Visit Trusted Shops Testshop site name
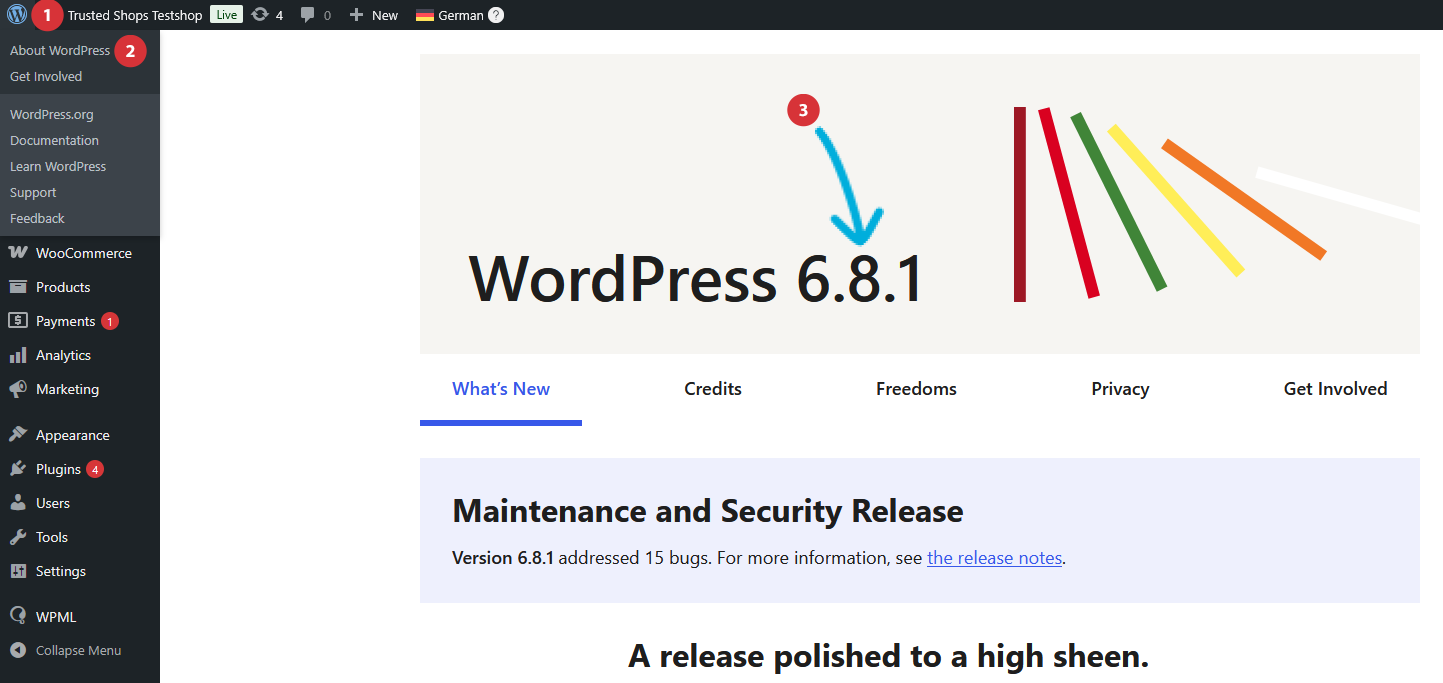The image size is (1443, 683). point(133,14)
